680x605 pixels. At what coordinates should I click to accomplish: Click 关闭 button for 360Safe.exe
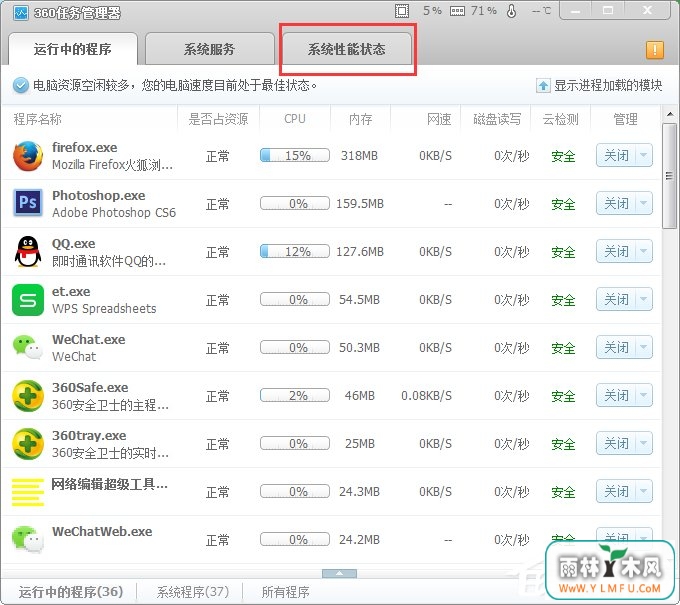616,395
